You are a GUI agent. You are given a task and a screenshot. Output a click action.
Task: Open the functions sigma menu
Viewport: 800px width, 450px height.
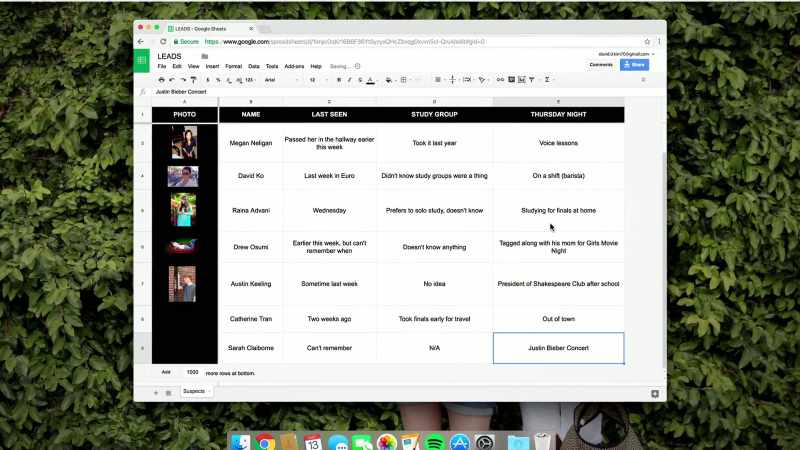pyautogui.click(x=547, y=80)
